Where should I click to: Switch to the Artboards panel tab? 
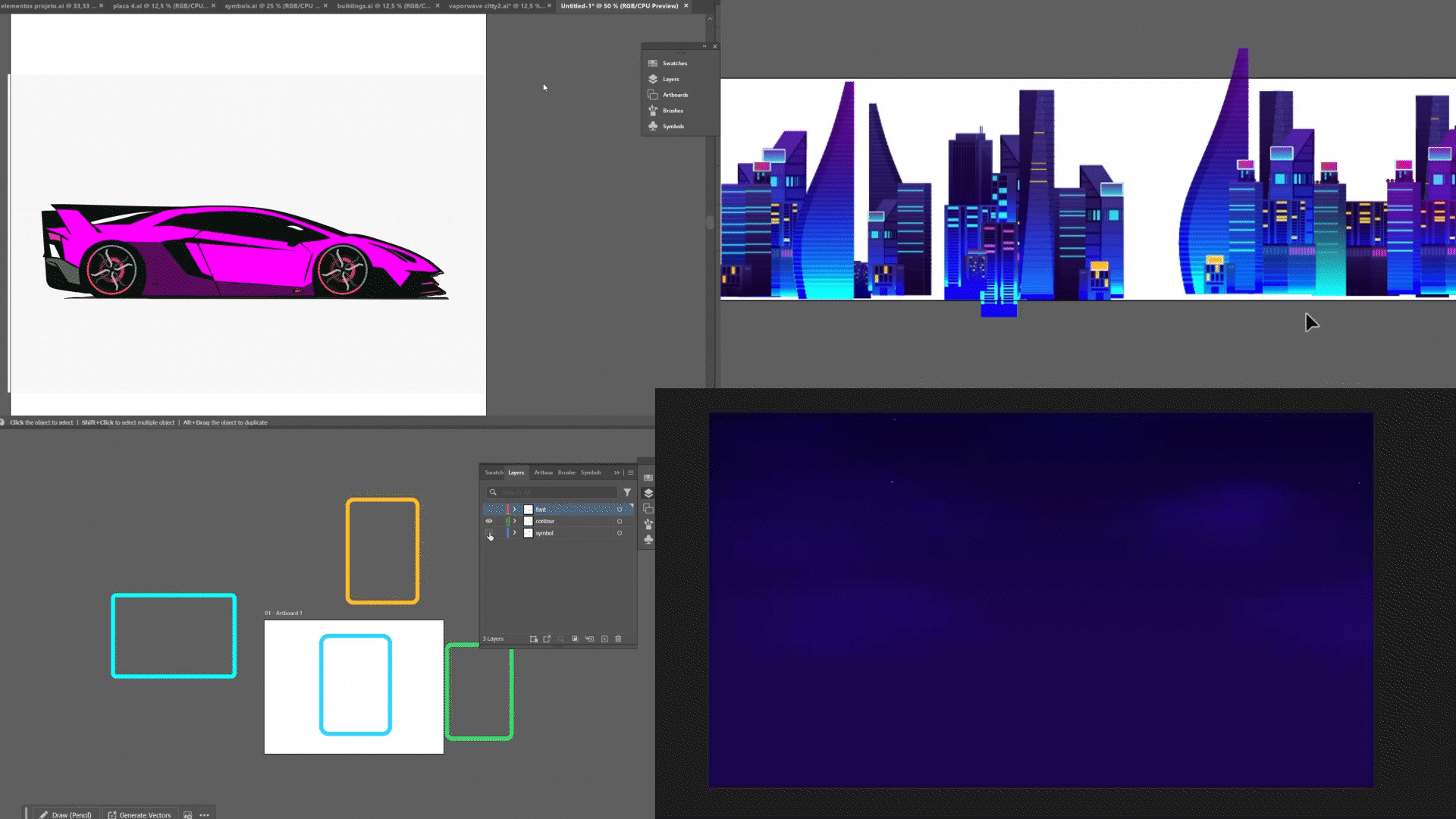[543, 472]
